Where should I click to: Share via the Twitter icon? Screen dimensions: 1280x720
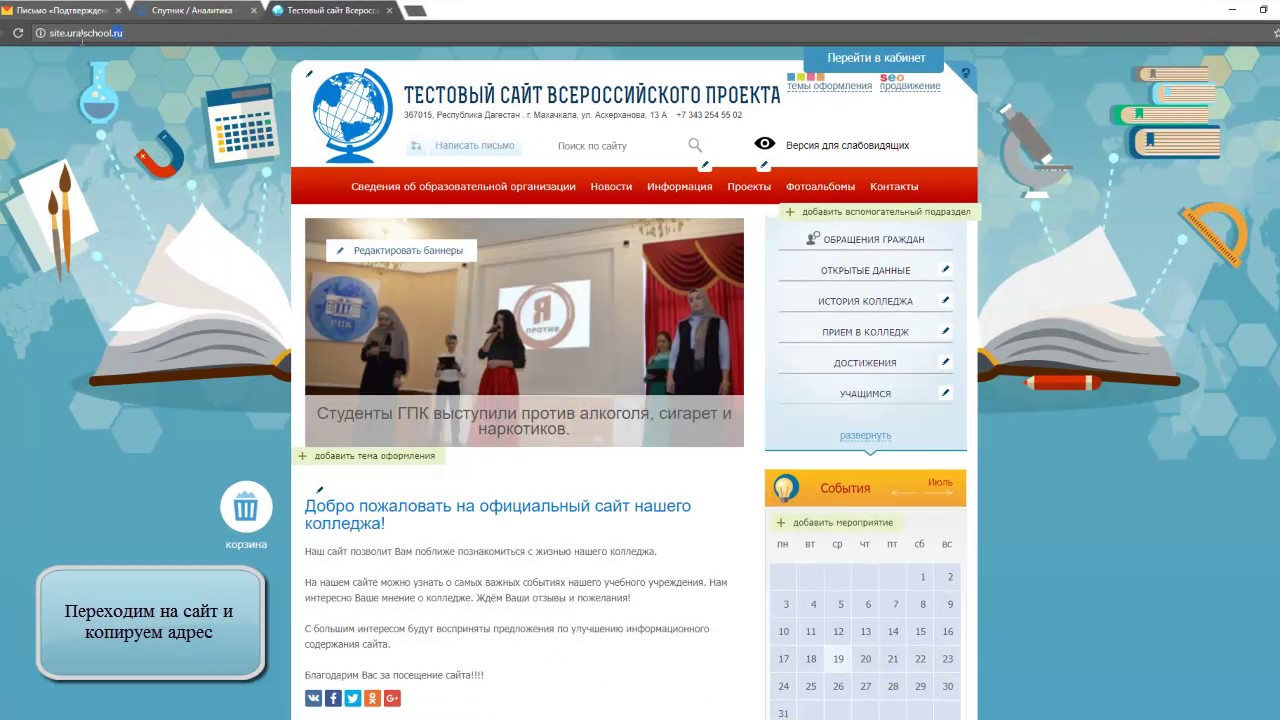pos(353,698)
